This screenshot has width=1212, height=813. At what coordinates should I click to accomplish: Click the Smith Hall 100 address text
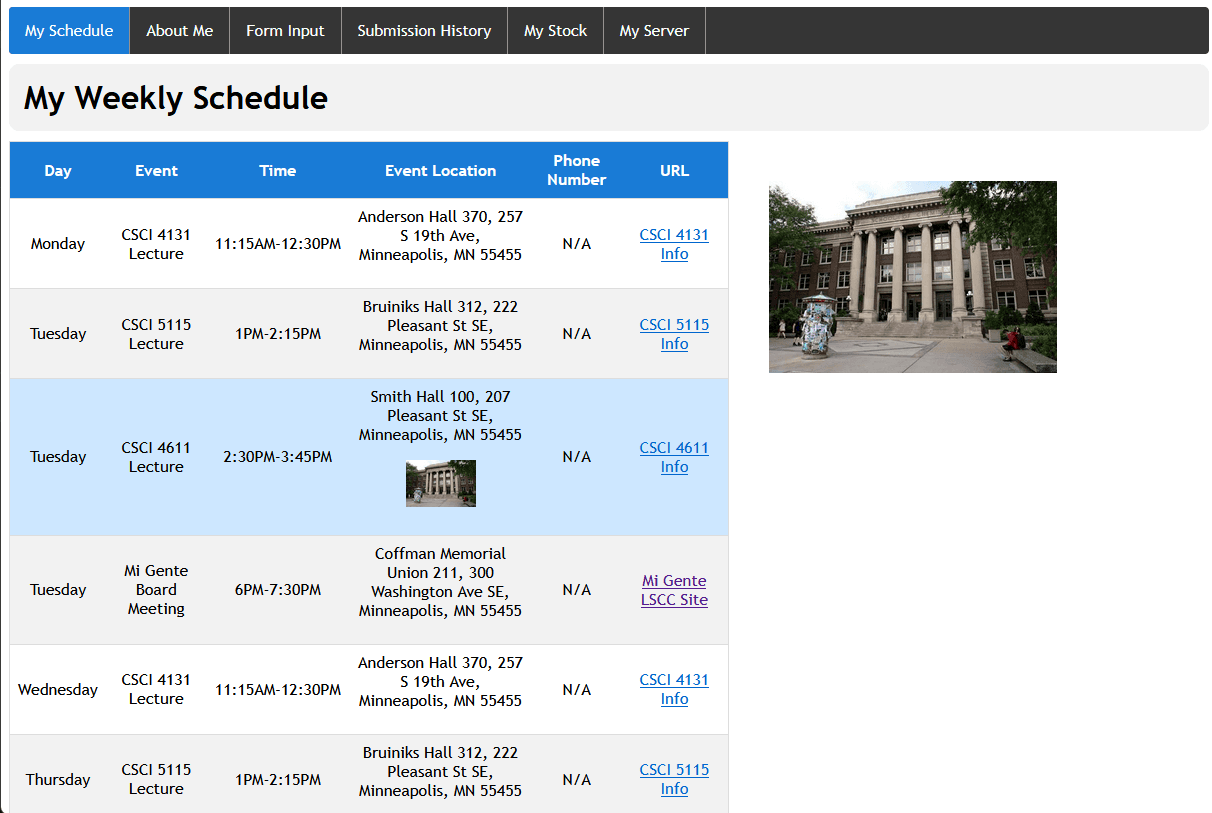coord(440,416)
